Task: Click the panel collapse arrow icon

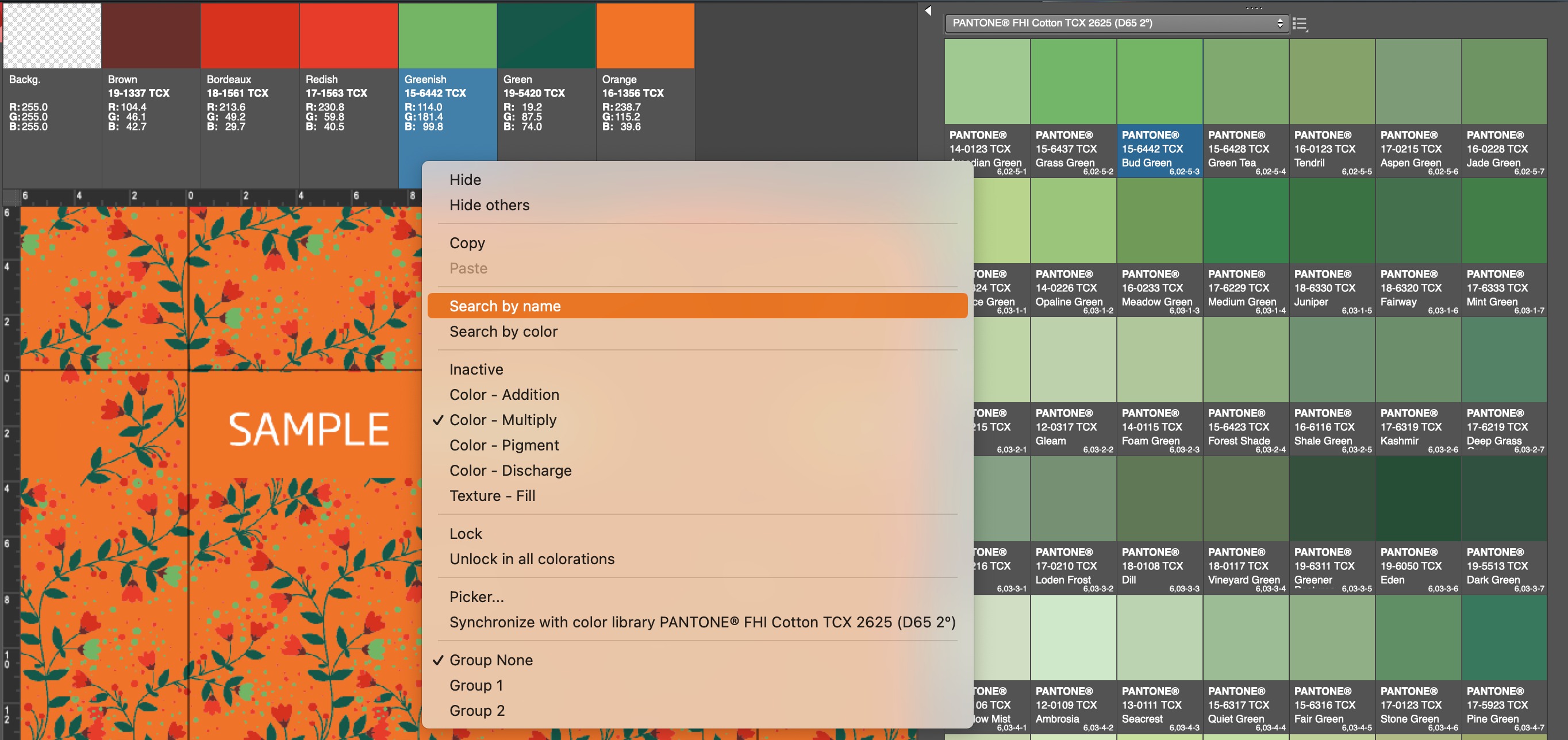Action: [928, 10]
